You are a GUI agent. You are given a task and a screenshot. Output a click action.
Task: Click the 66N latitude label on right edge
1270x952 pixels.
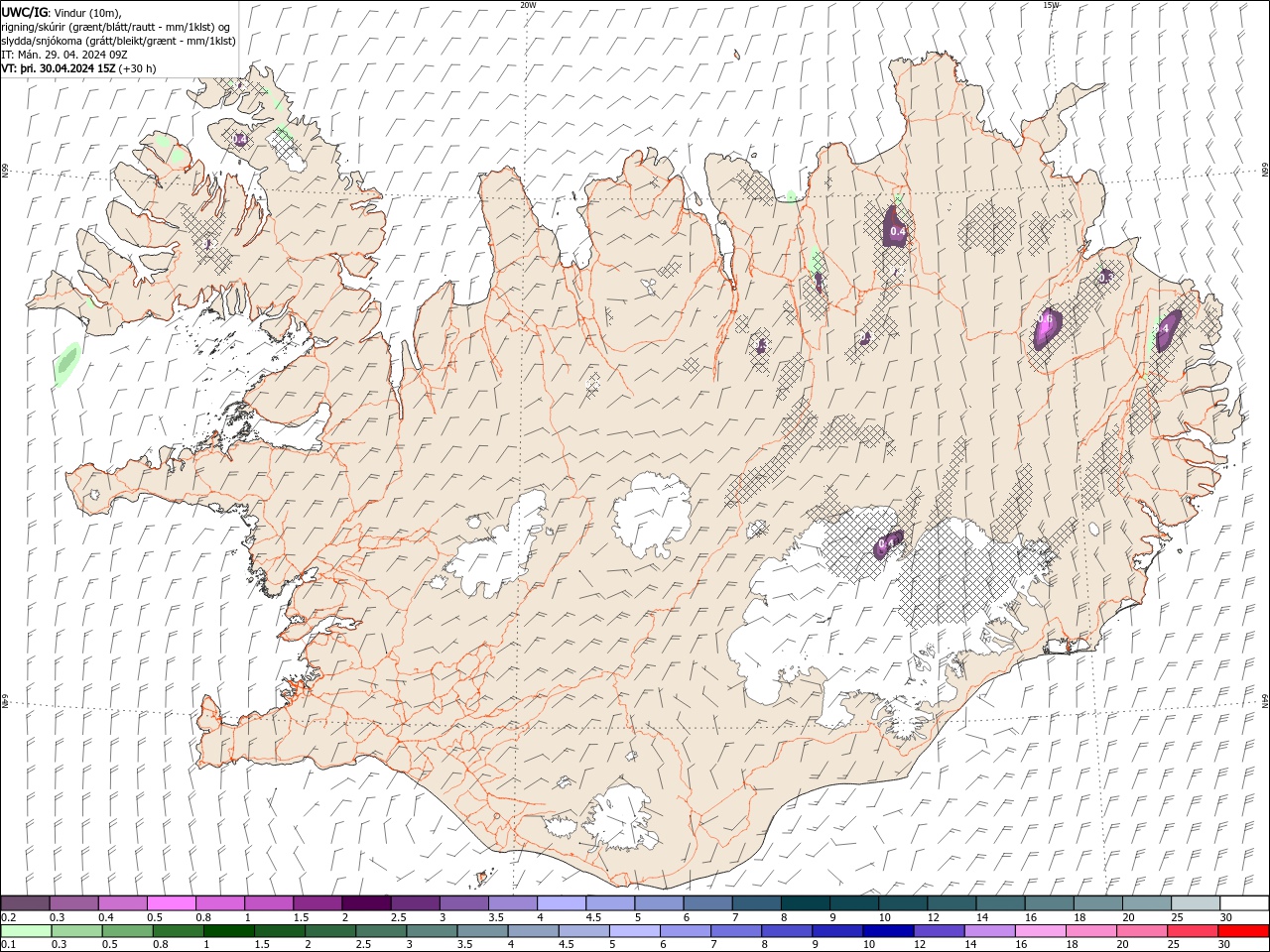click(x=1265, y=172)
